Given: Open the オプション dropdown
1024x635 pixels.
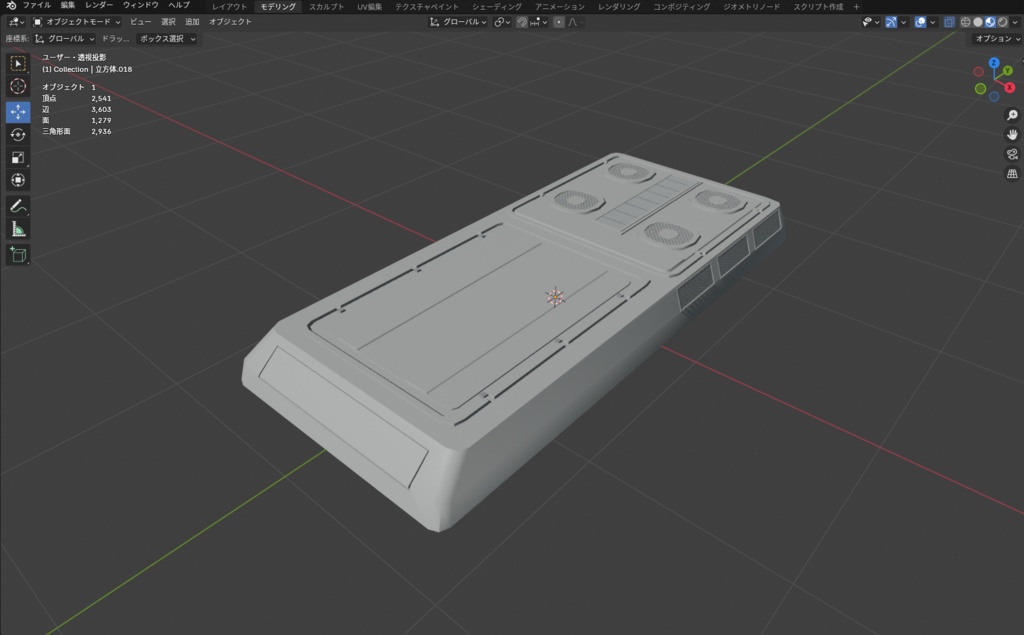Looking at the screenshot, I should pos(997,39).
